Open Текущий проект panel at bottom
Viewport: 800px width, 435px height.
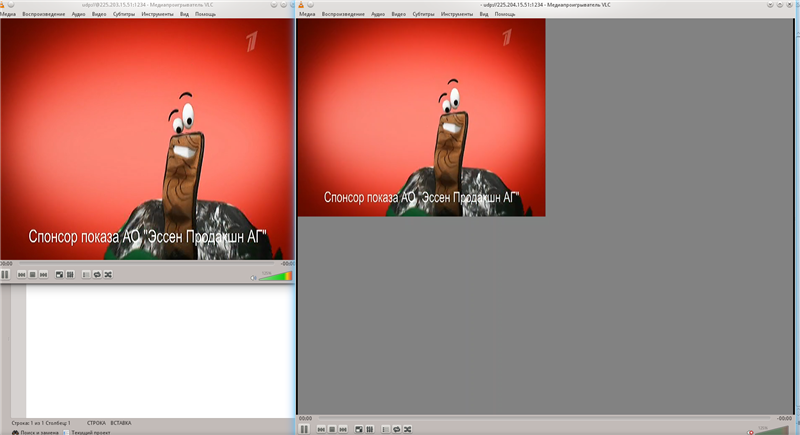click(x=87, y=432)
